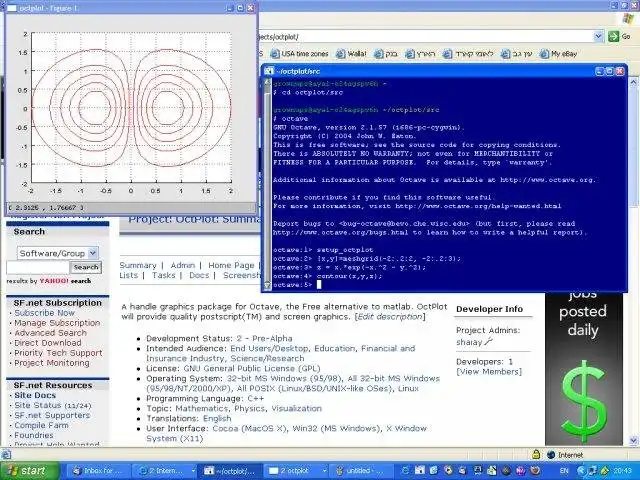Open the 2 - Pre-Alpha status link
640x480 pixels.
[x=264, y=338]
